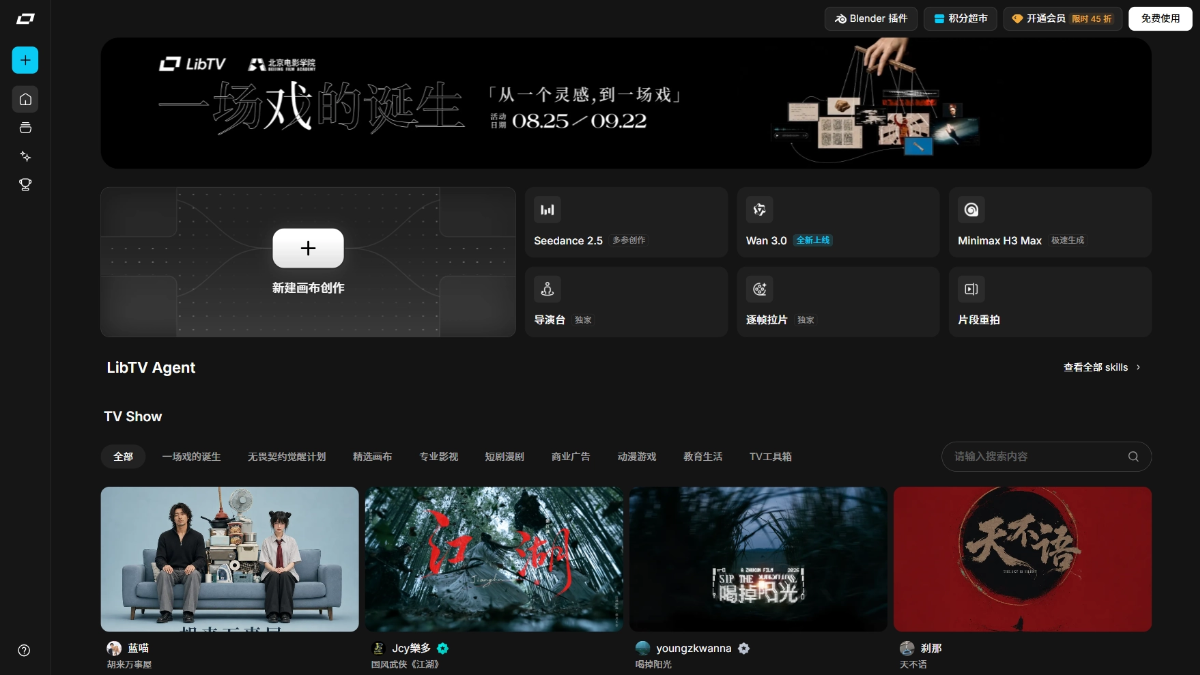Click the LibTV Agent heading
The height and width of the screenshot is (675, 1200).
click(151, 368)
